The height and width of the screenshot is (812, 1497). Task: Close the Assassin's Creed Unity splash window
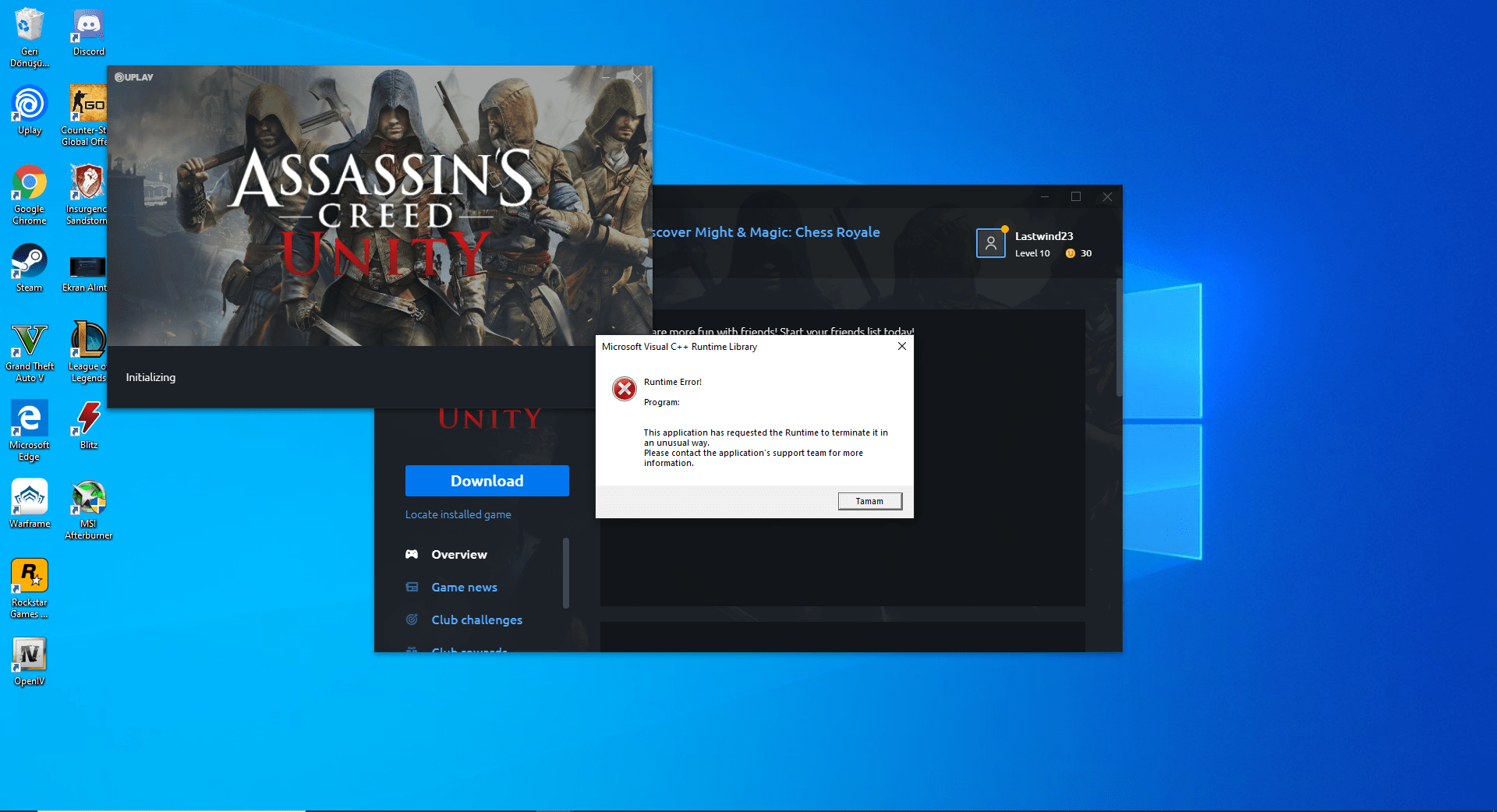tap(638, 77)
